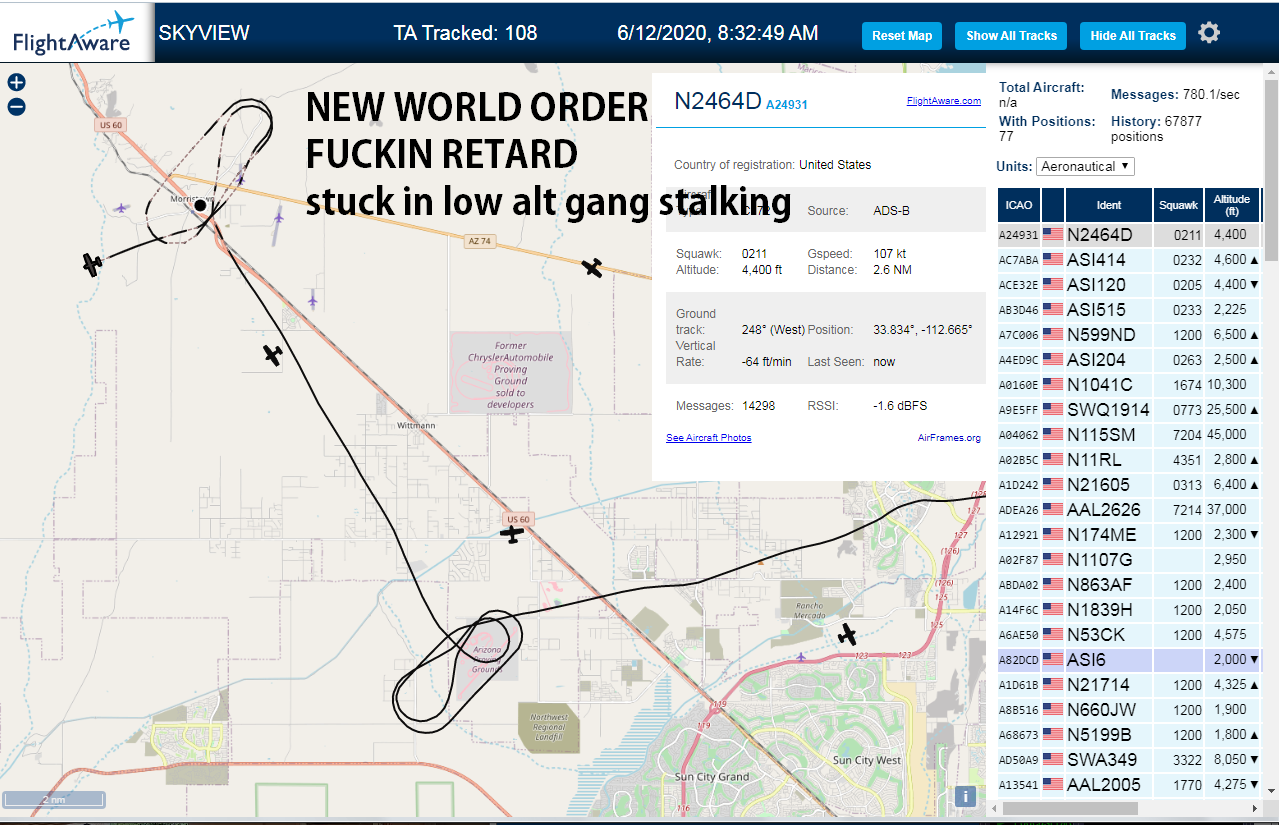The width and height of the screenshot is (1279, 825).
Task: Select aircraft N115SM in list
Action: [1129, 435]
